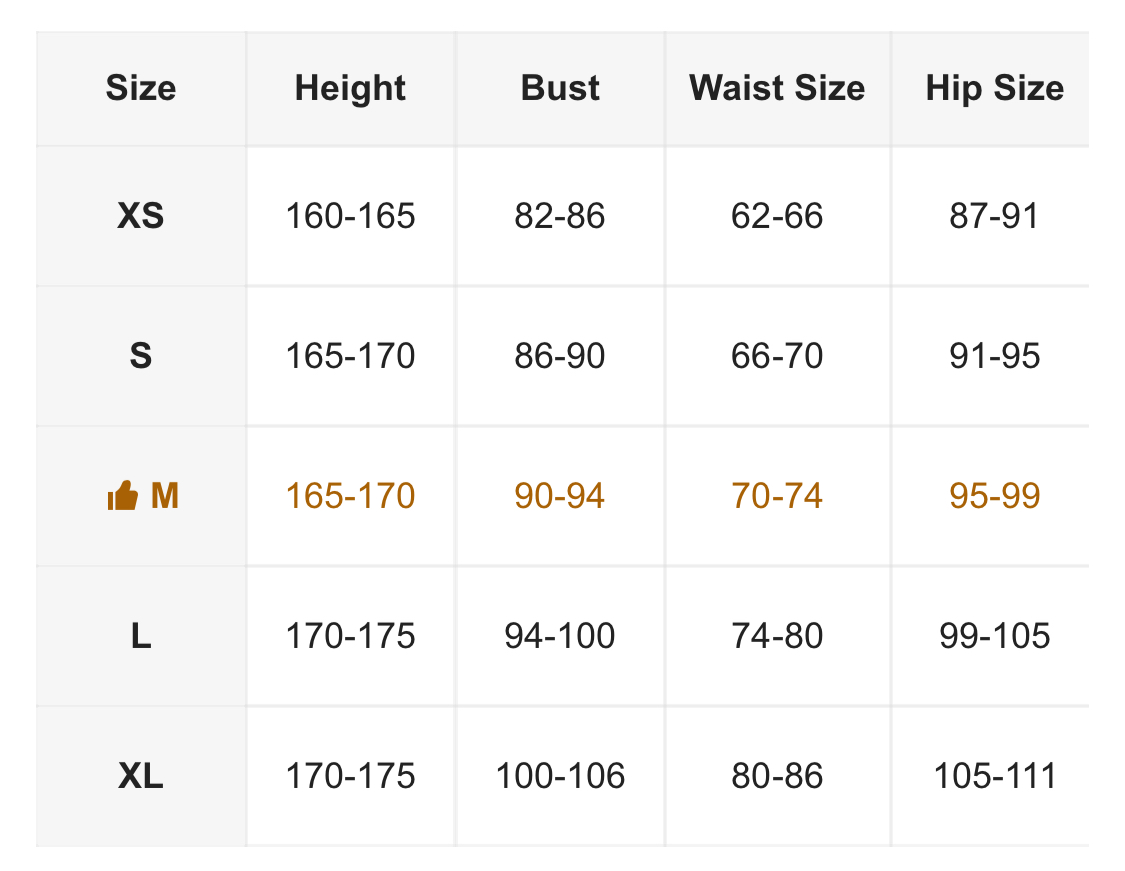Click the Waist Size column header
The height and width of the screenshot is (871, 1125).
coord(777,88)
